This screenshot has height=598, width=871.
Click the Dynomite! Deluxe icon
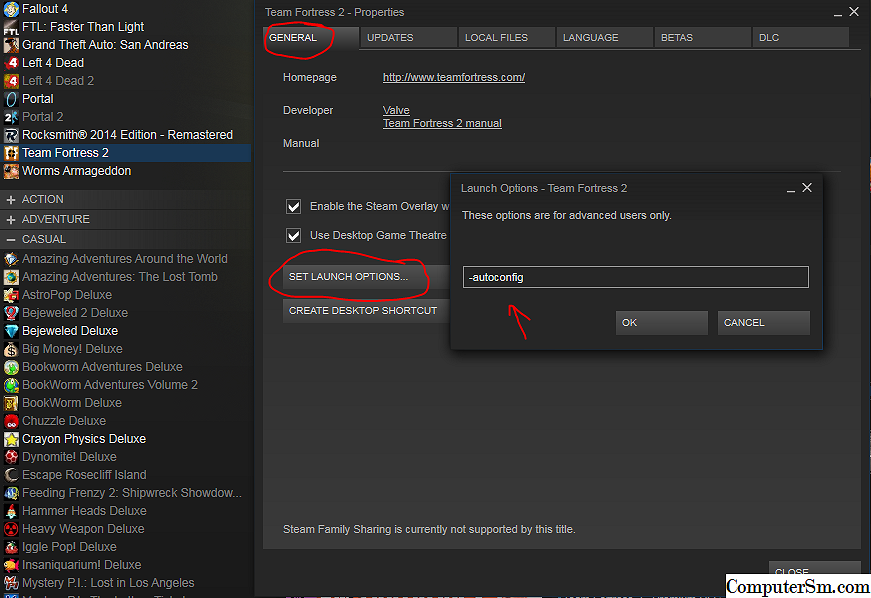11,457
